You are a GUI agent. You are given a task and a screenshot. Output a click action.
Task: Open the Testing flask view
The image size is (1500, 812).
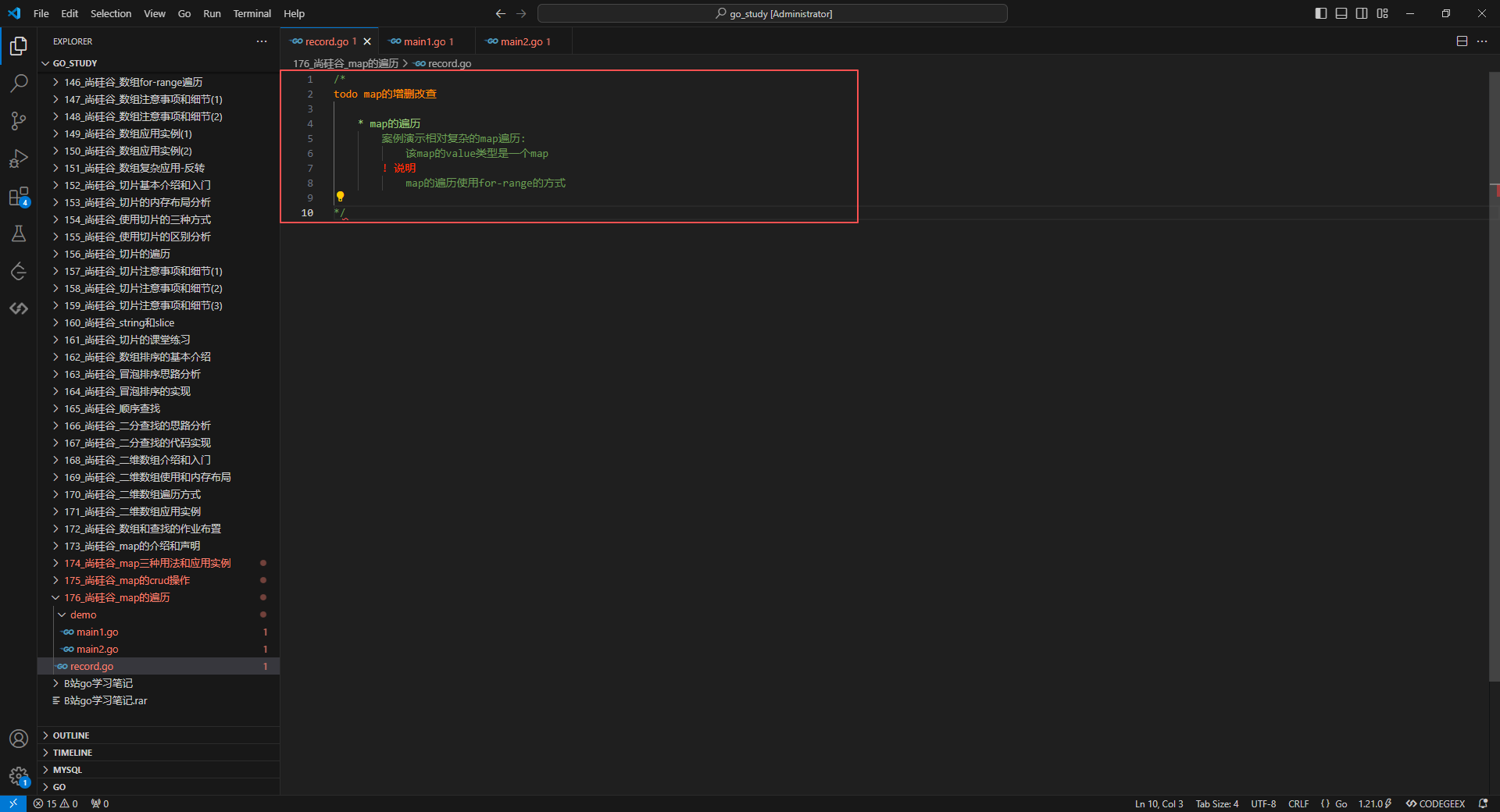click(x=19, y=233)
